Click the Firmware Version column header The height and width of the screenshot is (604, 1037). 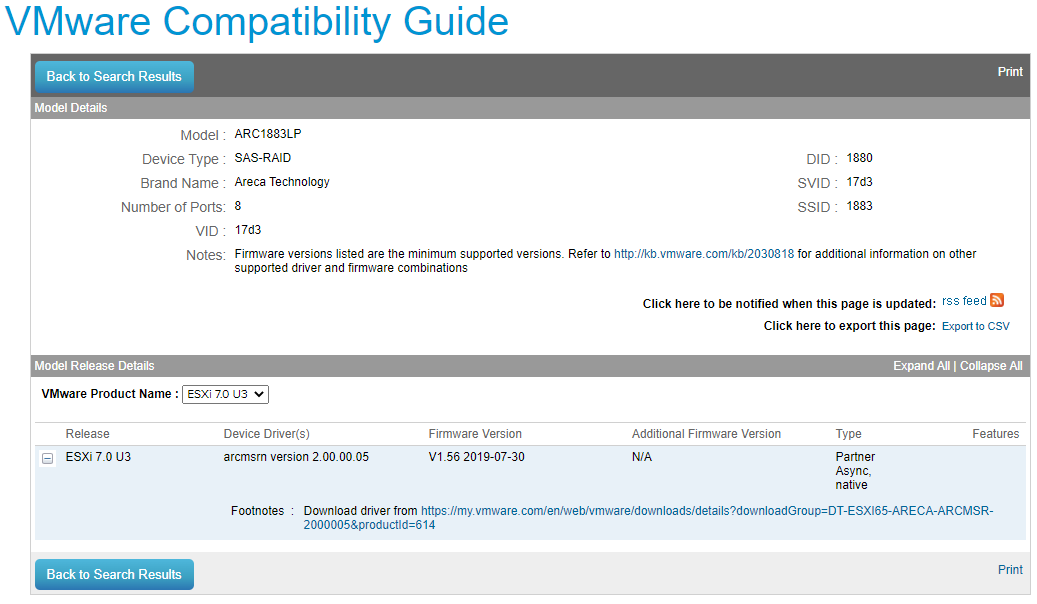tap(475, 434)
